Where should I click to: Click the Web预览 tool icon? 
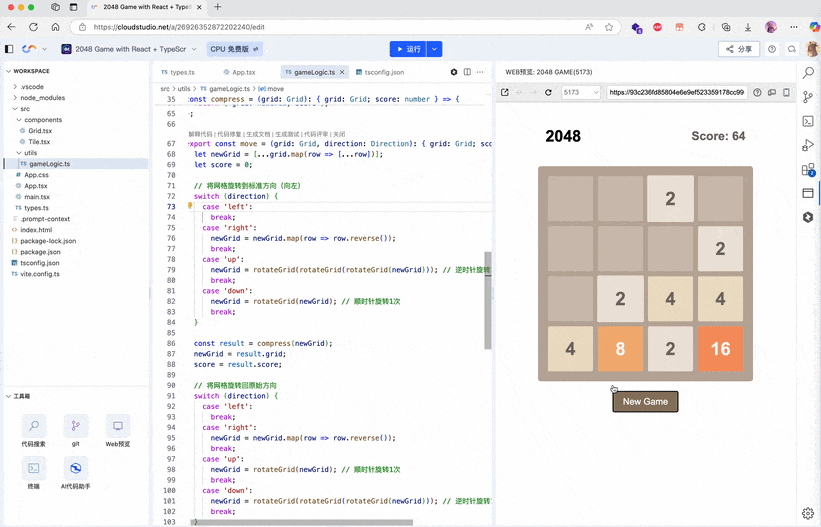point(118,426)
